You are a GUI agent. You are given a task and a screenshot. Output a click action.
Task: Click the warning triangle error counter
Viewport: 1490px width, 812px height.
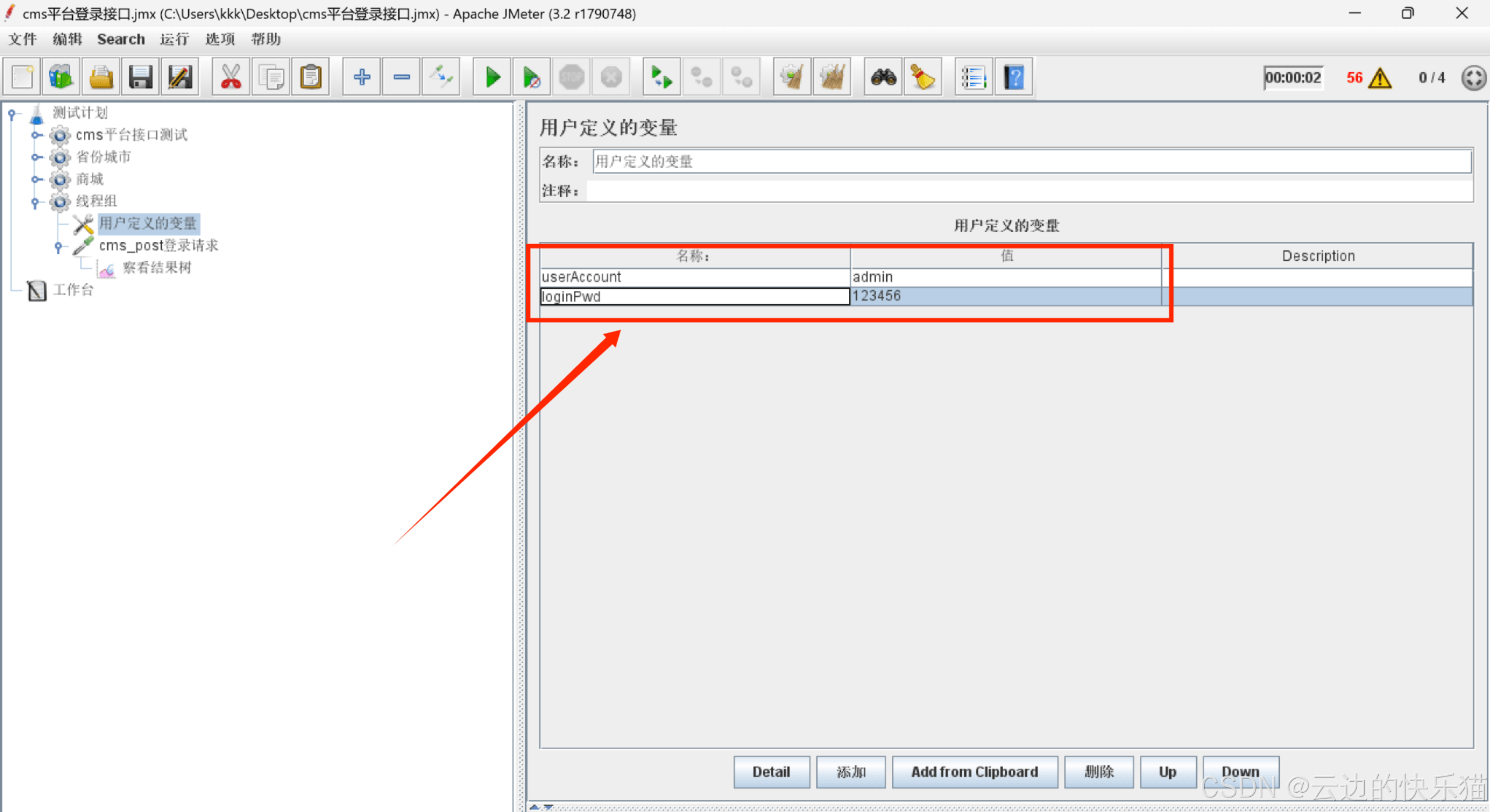(x=1380, y=78)
